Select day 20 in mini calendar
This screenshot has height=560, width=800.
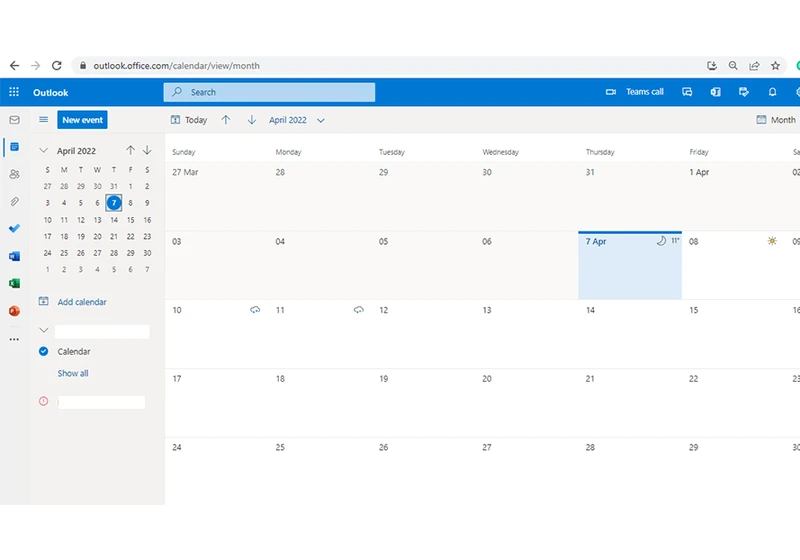click(97, 237)
